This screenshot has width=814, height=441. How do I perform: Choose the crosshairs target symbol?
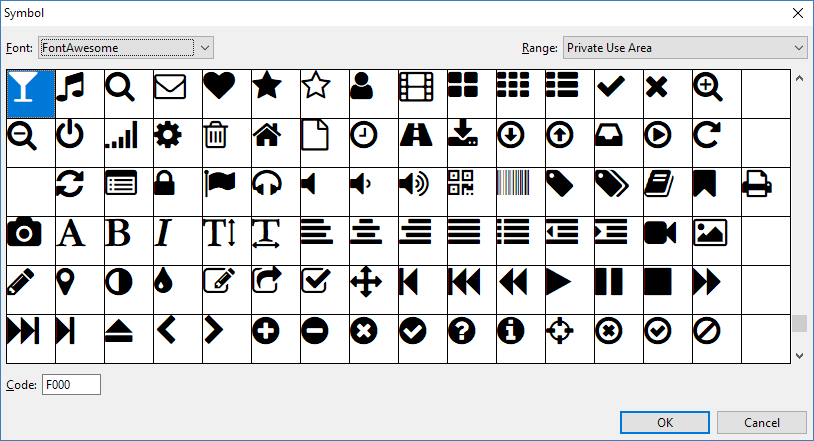coord(569,339)
